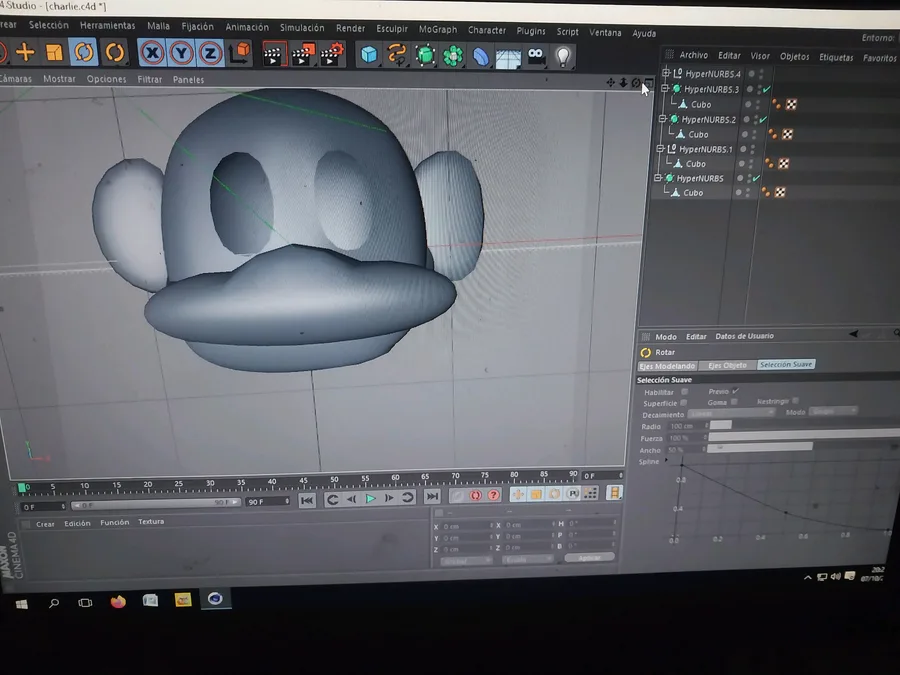Open the Character menu

(487, 30)
